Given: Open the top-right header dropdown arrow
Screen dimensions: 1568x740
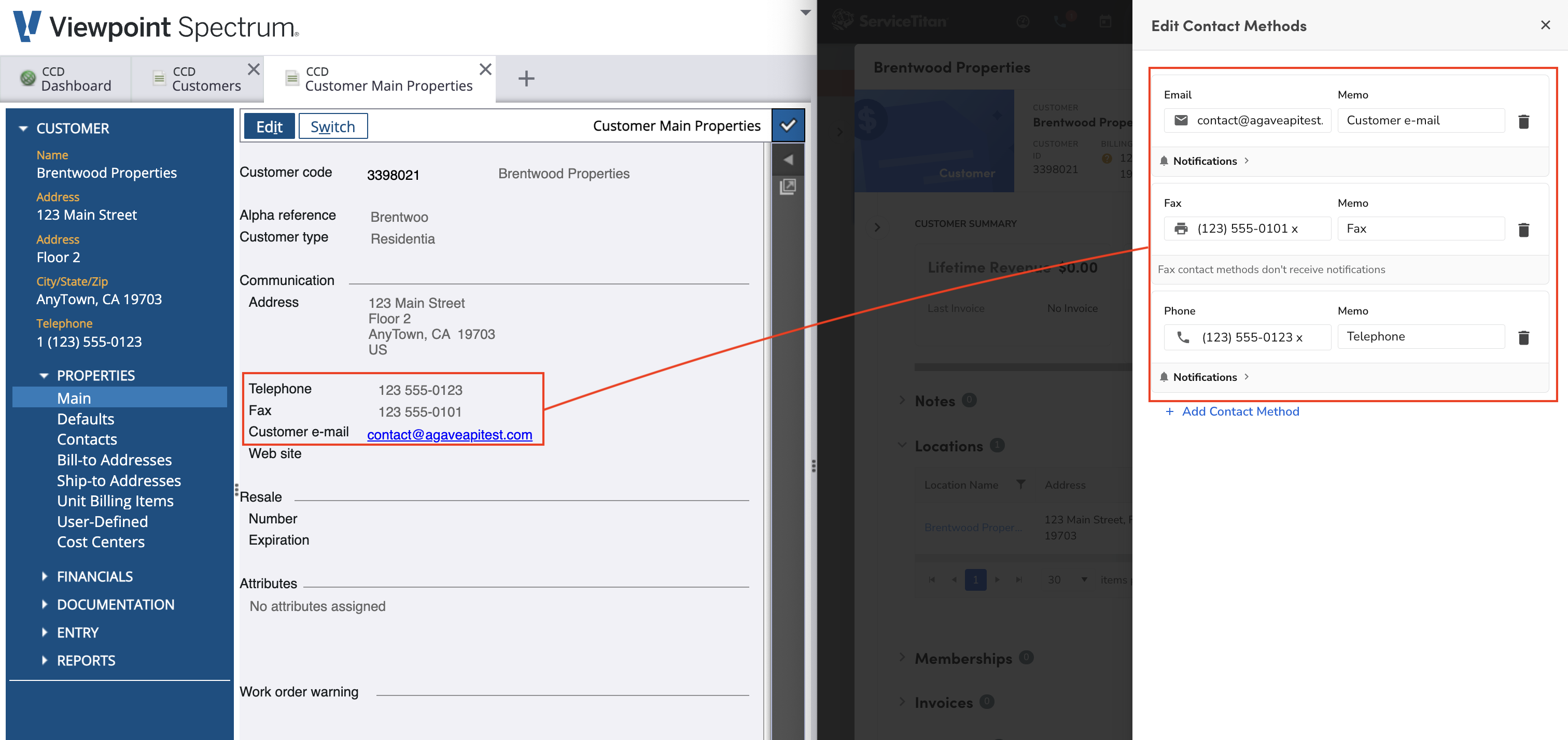Looking at the screenshot, I should coord(805,12).
